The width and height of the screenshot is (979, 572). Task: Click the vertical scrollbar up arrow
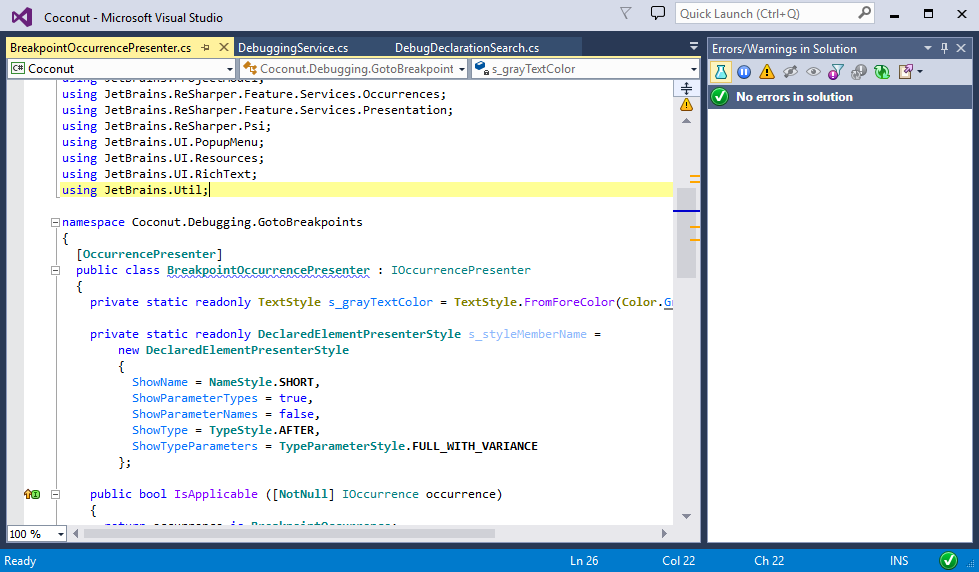click(686, 121)
